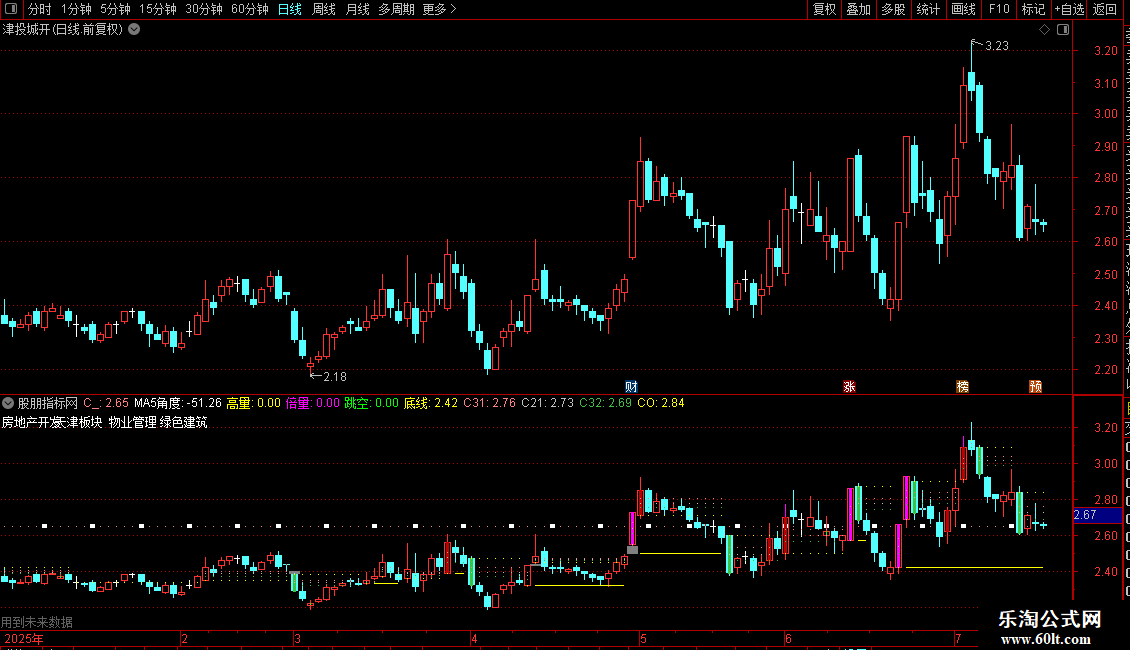The image size is (1130, 650).
Task: Click the blue 财 event marker
Action: (x=631, y=387)
